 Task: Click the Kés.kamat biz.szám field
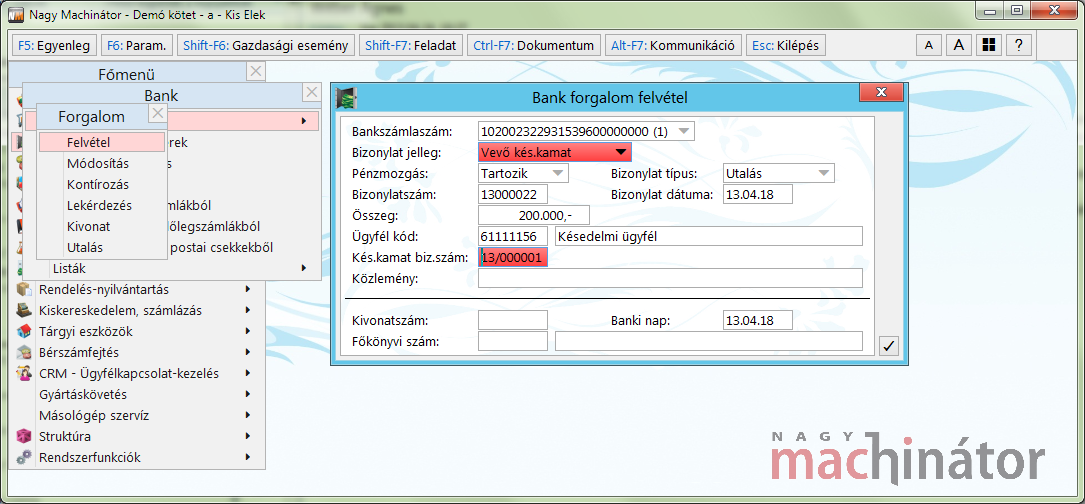[x=513, y=258]
